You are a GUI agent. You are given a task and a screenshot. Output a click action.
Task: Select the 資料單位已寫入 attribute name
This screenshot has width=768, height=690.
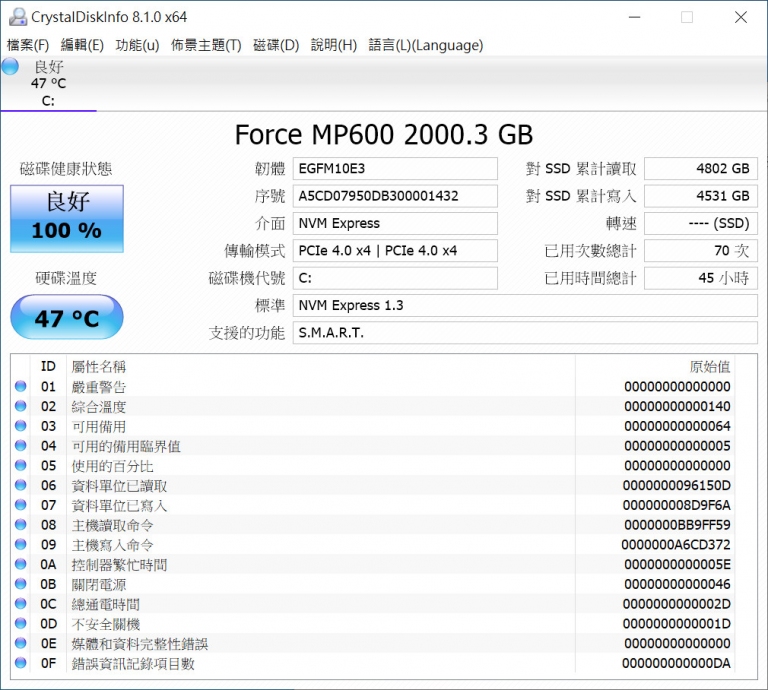point(119,505)
